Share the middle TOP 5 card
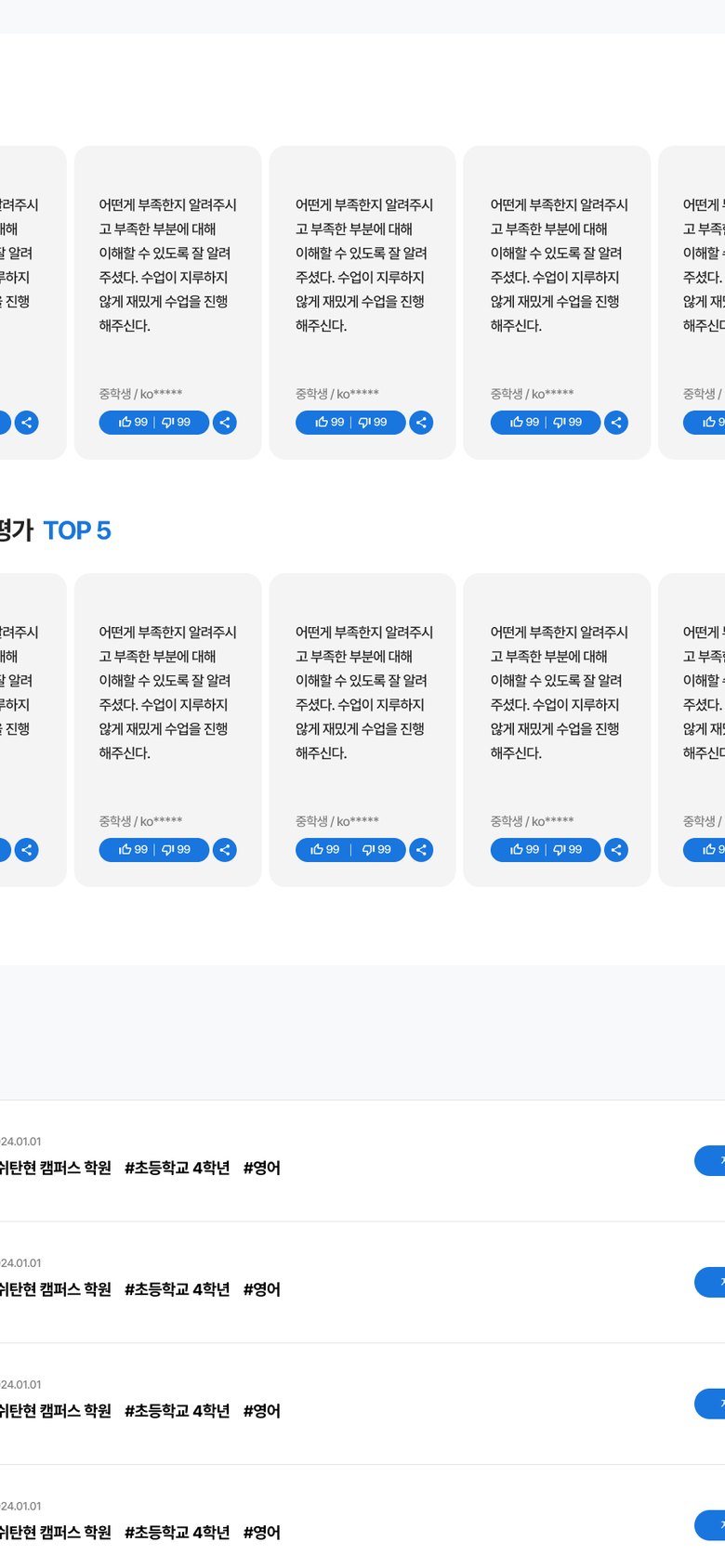Screen dimensions: 725x1568 421,850
